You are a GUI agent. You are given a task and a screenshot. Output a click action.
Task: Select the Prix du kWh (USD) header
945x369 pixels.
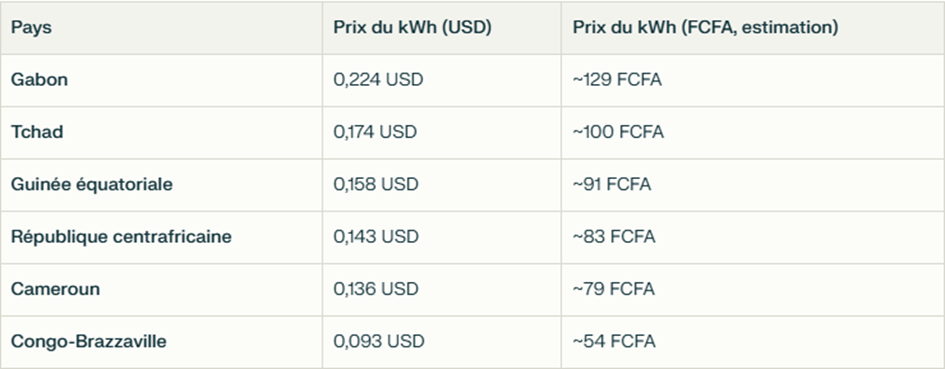pyautogui.click(x=412, y=28)
